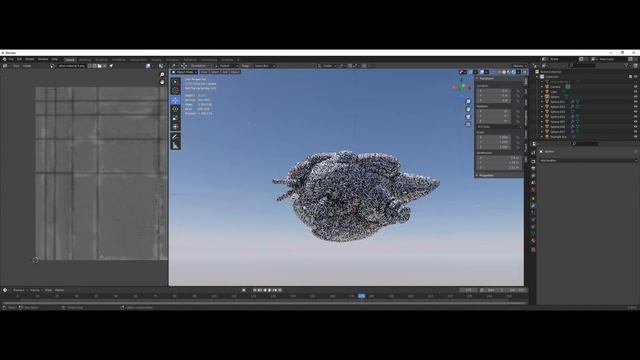
Task: Open the Add Modifier dropdown
Action: [588, 160]
